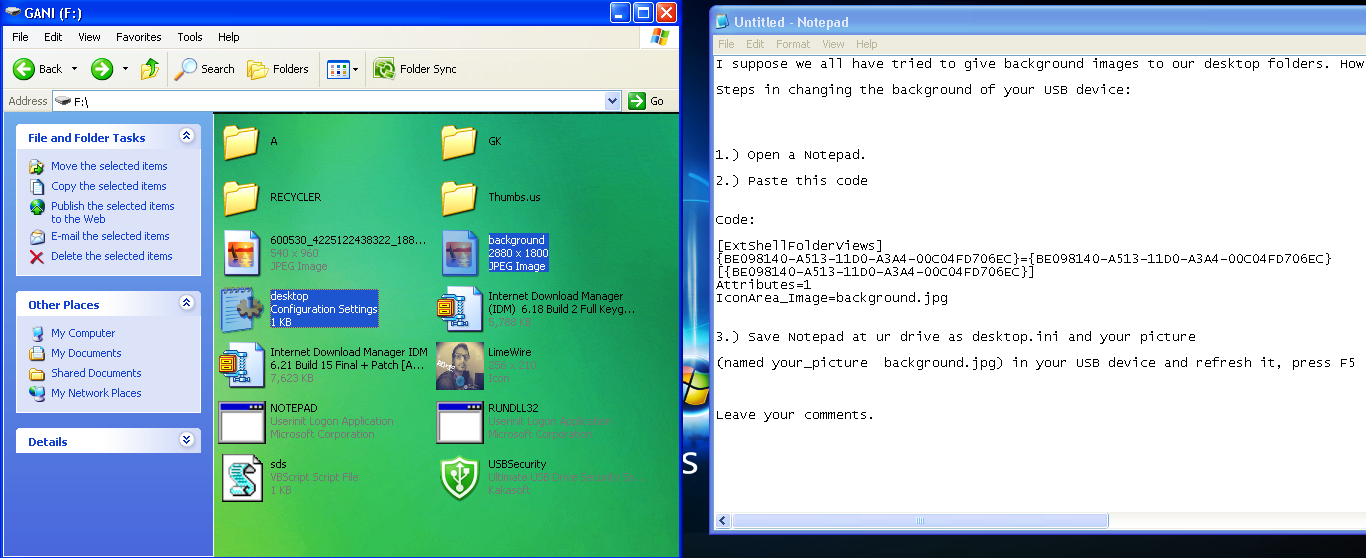This screenshot has height=558, width=1366.
Task: Collapse the Other Places panel
Action: click(x=186, y=303)
